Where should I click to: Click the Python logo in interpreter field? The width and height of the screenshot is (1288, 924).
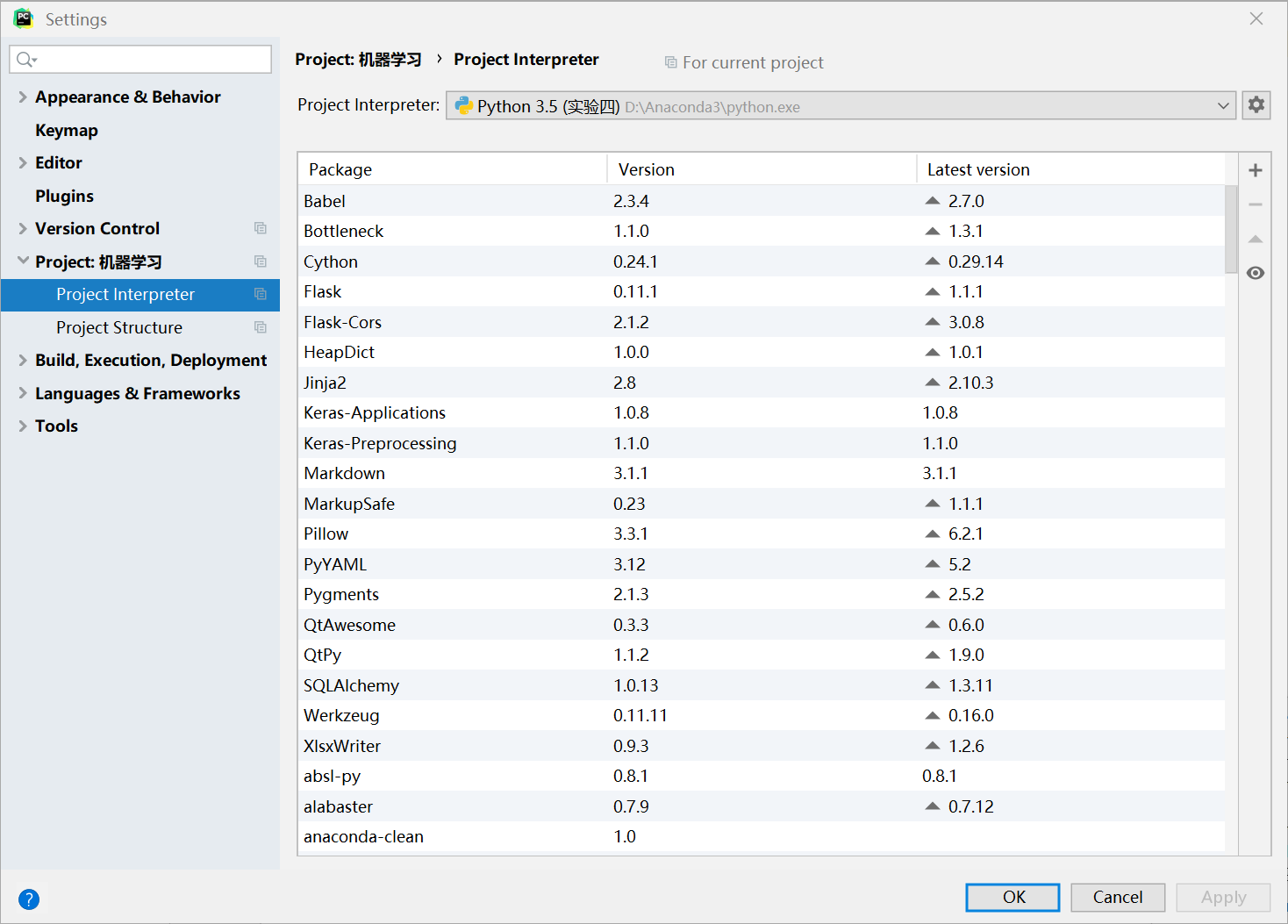[x=463, y=105]
